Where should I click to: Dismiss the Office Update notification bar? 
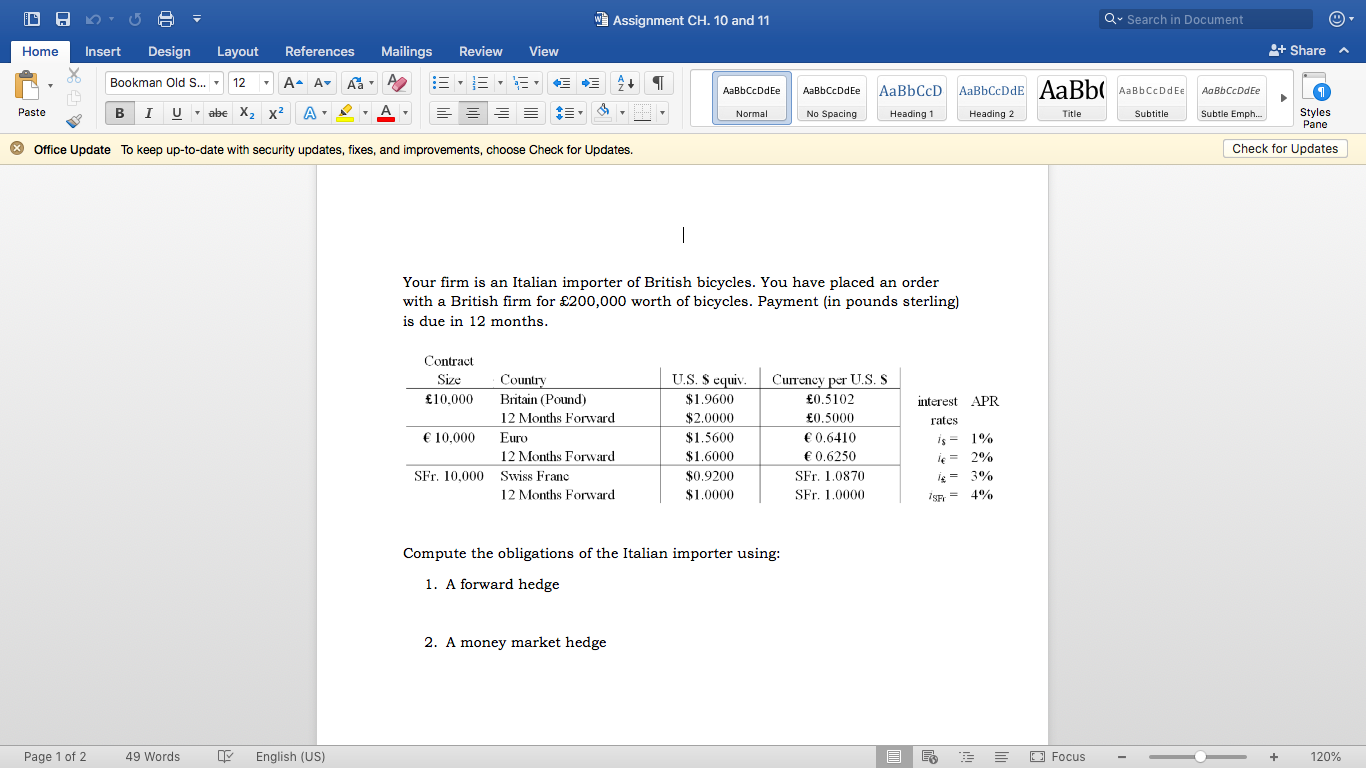[17, 149]
